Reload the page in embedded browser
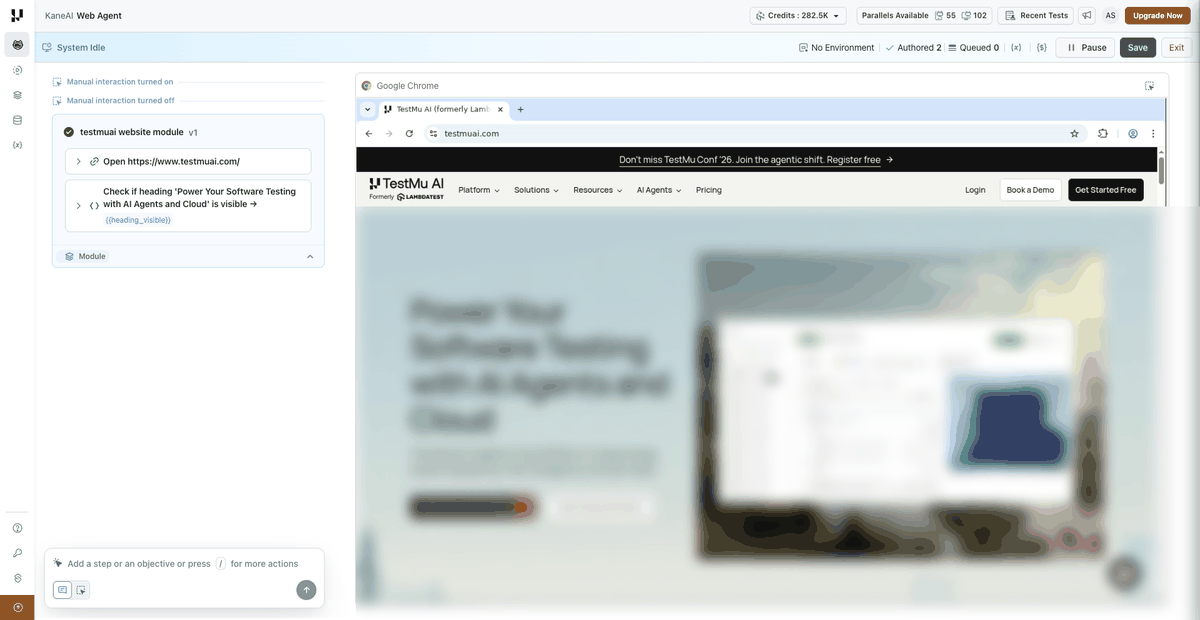 pyautogui.click(x=409, y=133)
